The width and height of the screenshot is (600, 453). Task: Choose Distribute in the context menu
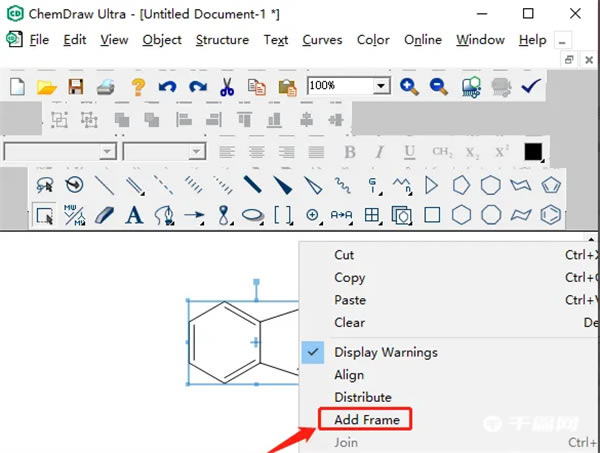point(363,397)
